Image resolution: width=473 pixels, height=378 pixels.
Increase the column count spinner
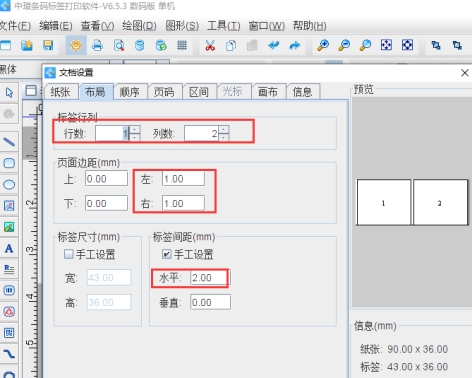click(x=224, y=130)
